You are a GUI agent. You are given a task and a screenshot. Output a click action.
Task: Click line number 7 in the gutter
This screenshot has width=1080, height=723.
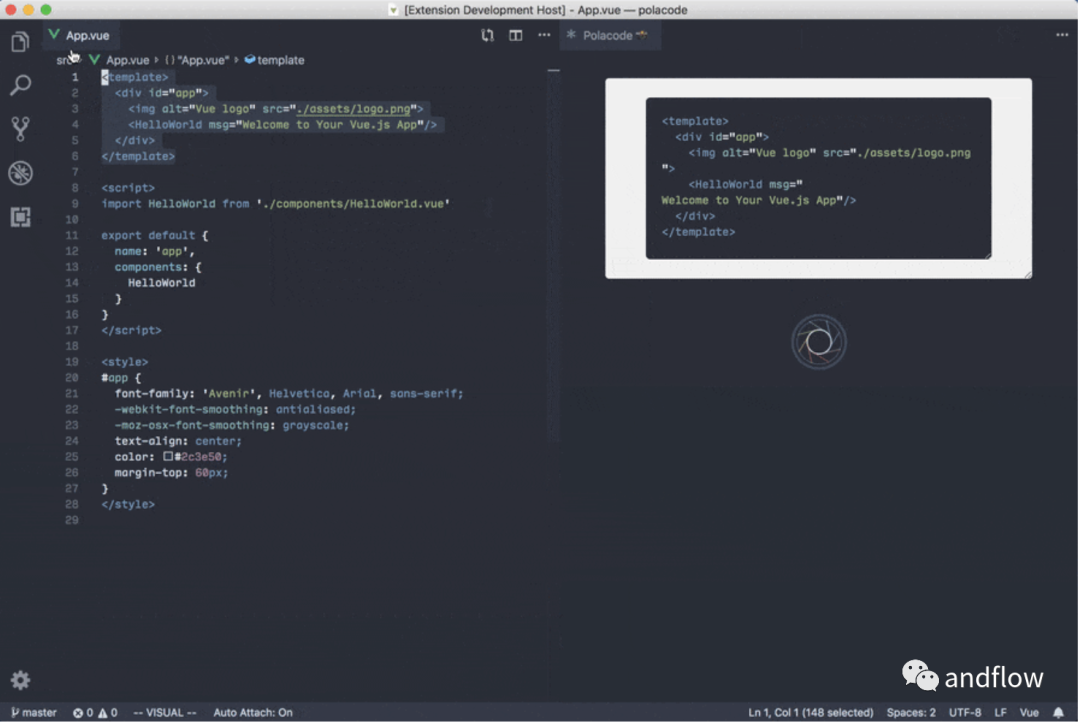pyautogui.click(x=75, y=172)
